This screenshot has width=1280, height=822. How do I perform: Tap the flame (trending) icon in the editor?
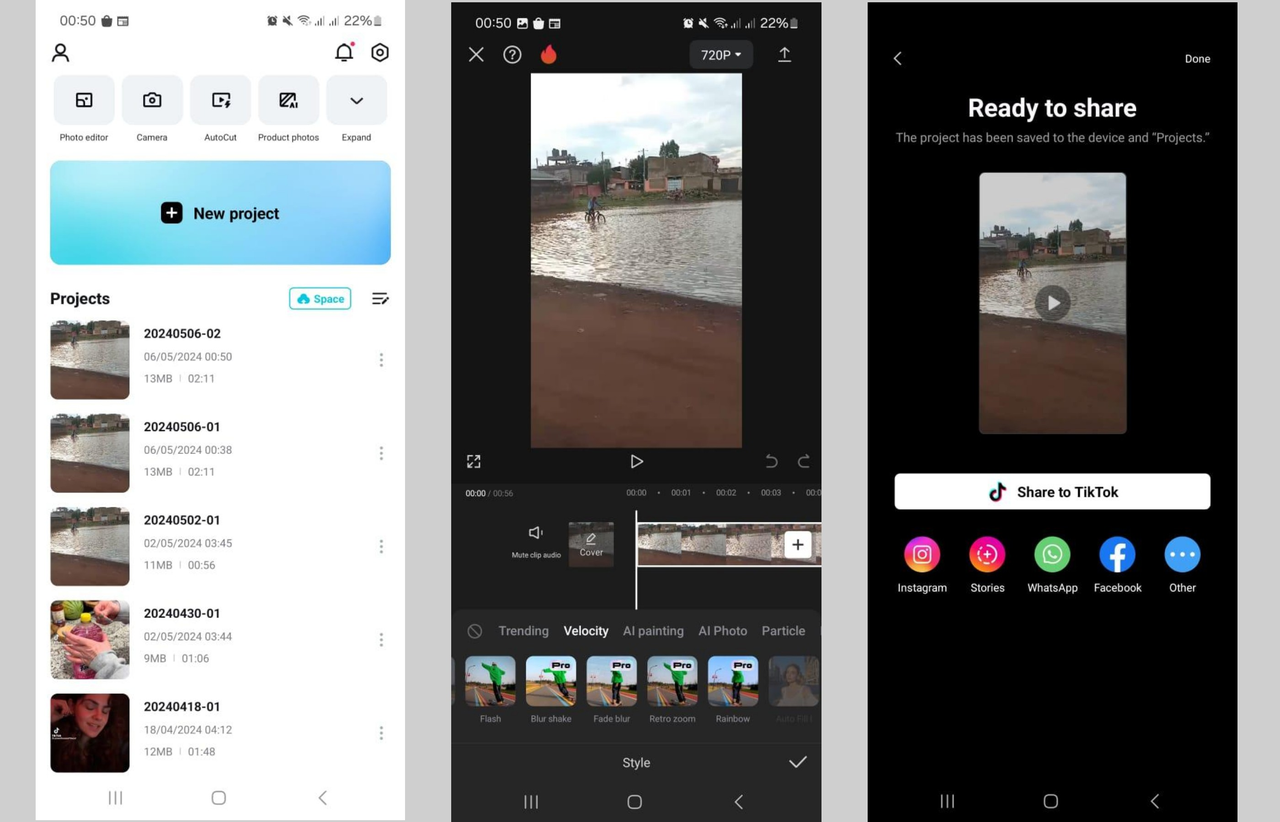pyautogui.click(x=548, y=55)
